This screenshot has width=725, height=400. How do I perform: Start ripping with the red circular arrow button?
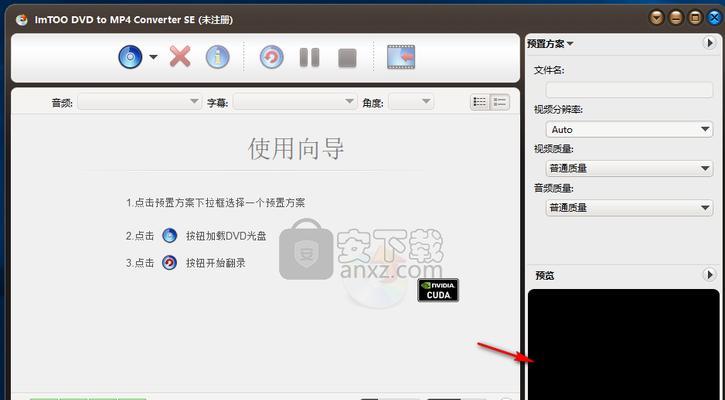[271, 57]
